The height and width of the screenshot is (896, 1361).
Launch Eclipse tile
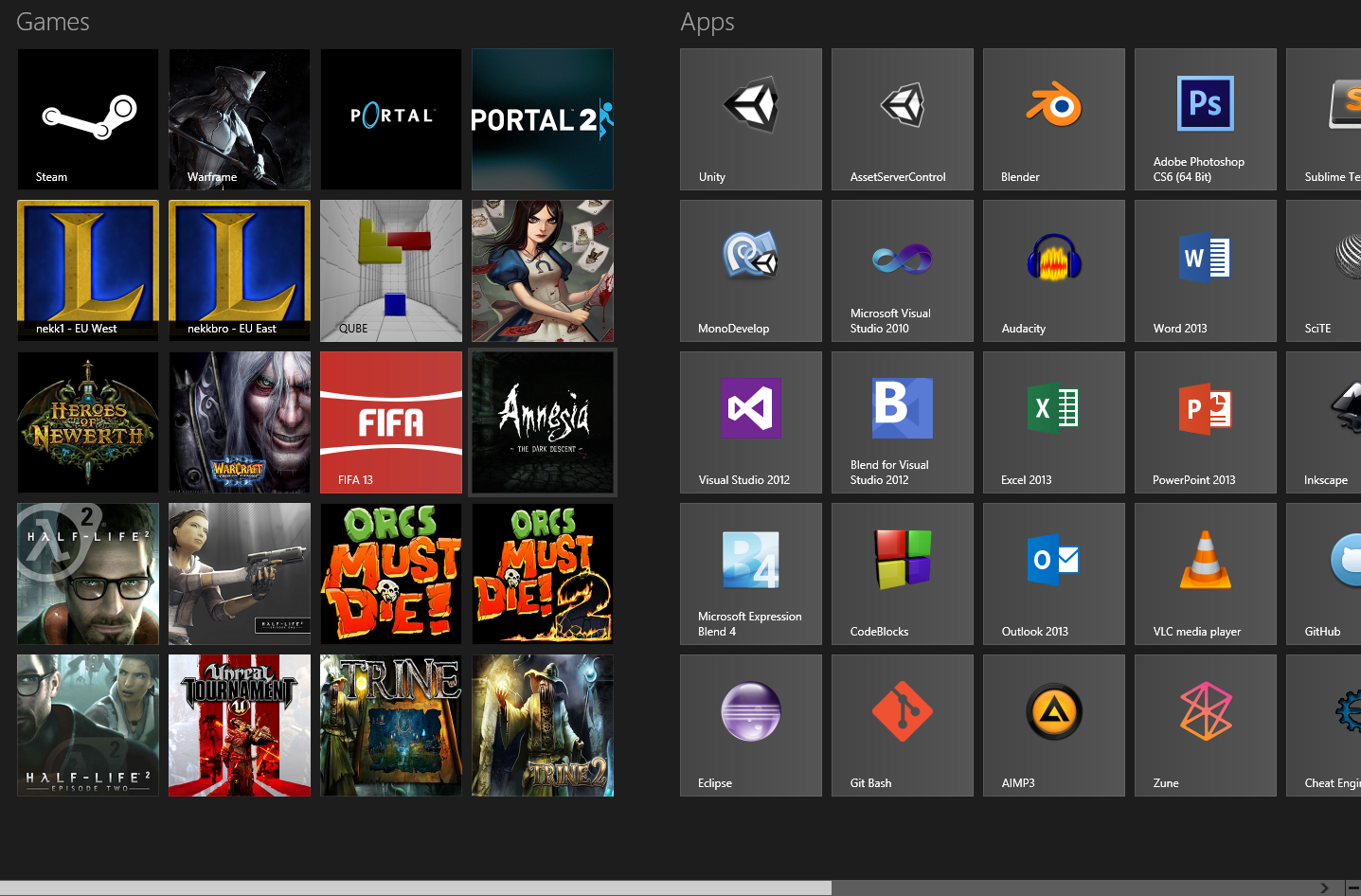coord(751,726)
